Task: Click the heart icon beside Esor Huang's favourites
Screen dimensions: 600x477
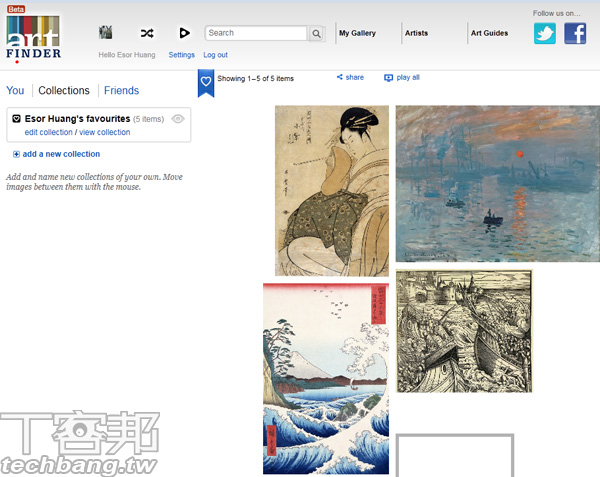Action: pos(16,119)
